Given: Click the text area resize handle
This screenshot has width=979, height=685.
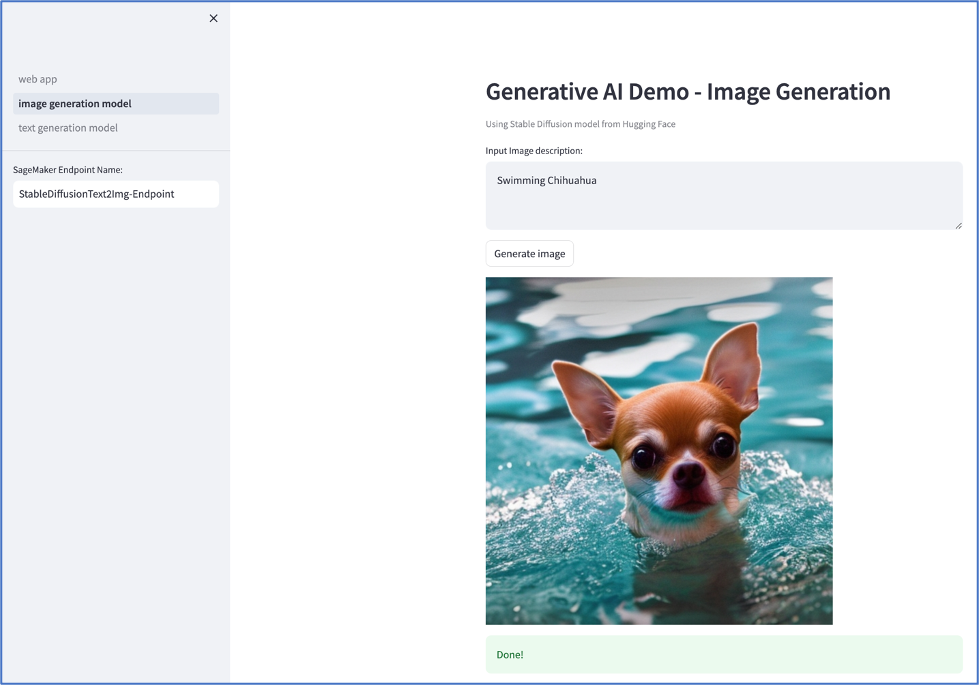Looking at the screenshot, I should (958, 225).
